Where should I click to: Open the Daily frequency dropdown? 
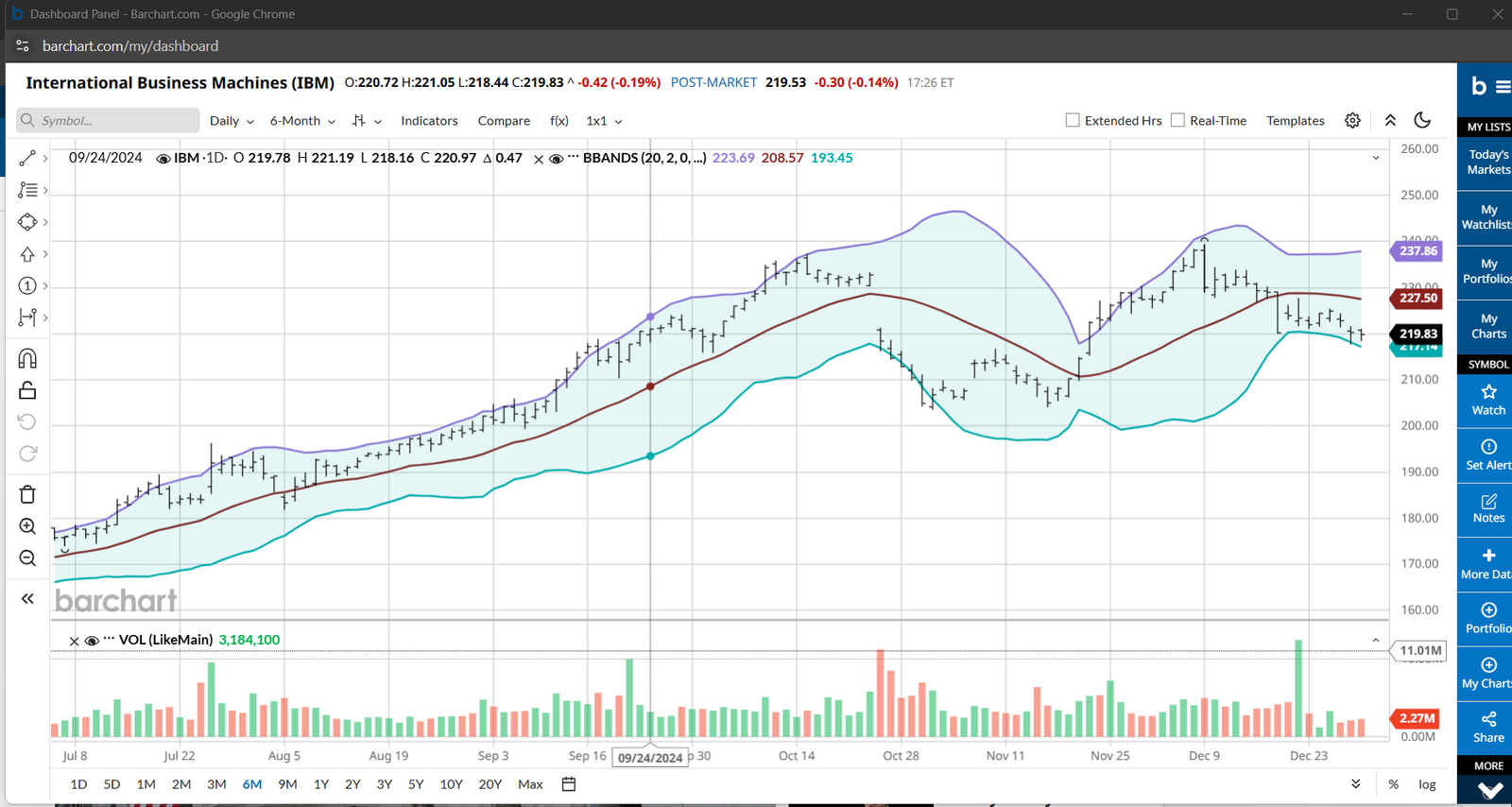click(x=232, y=121)
